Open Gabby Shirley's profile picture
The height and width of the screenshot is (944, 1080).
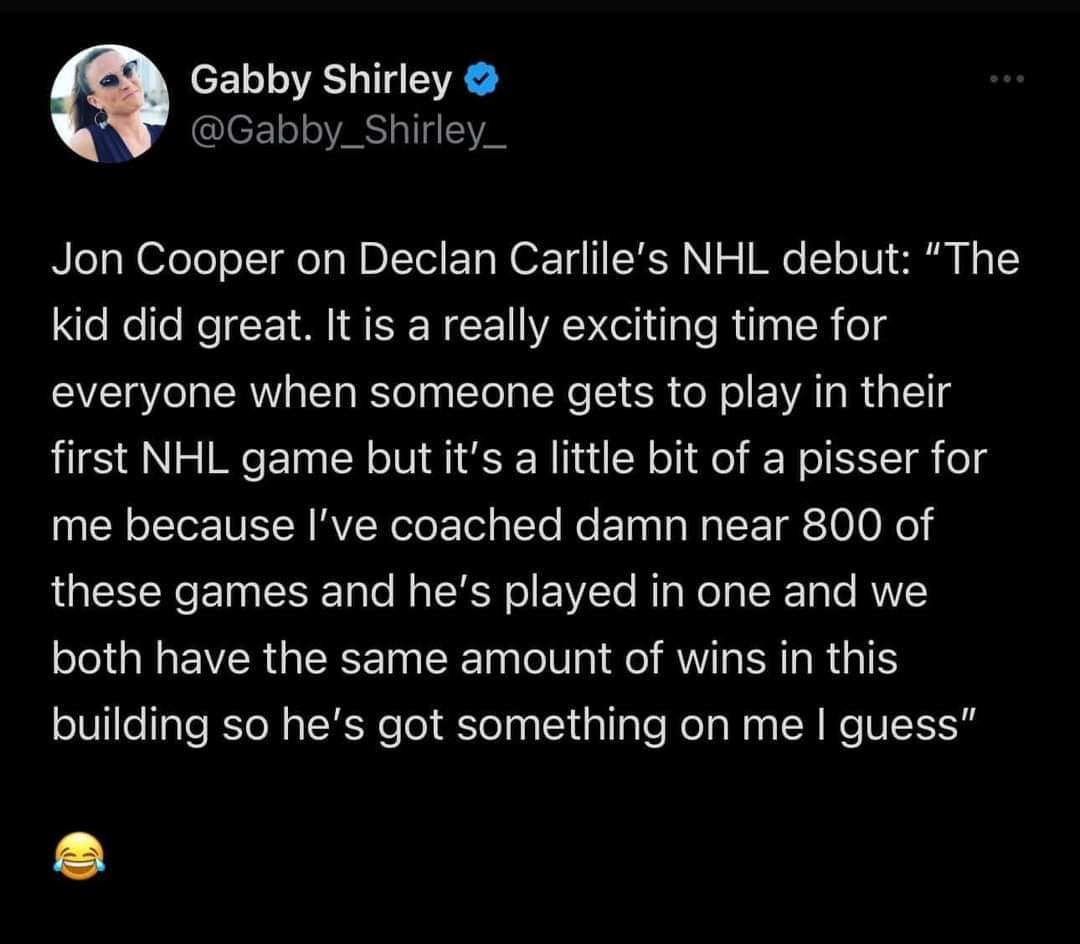point(110,104)
